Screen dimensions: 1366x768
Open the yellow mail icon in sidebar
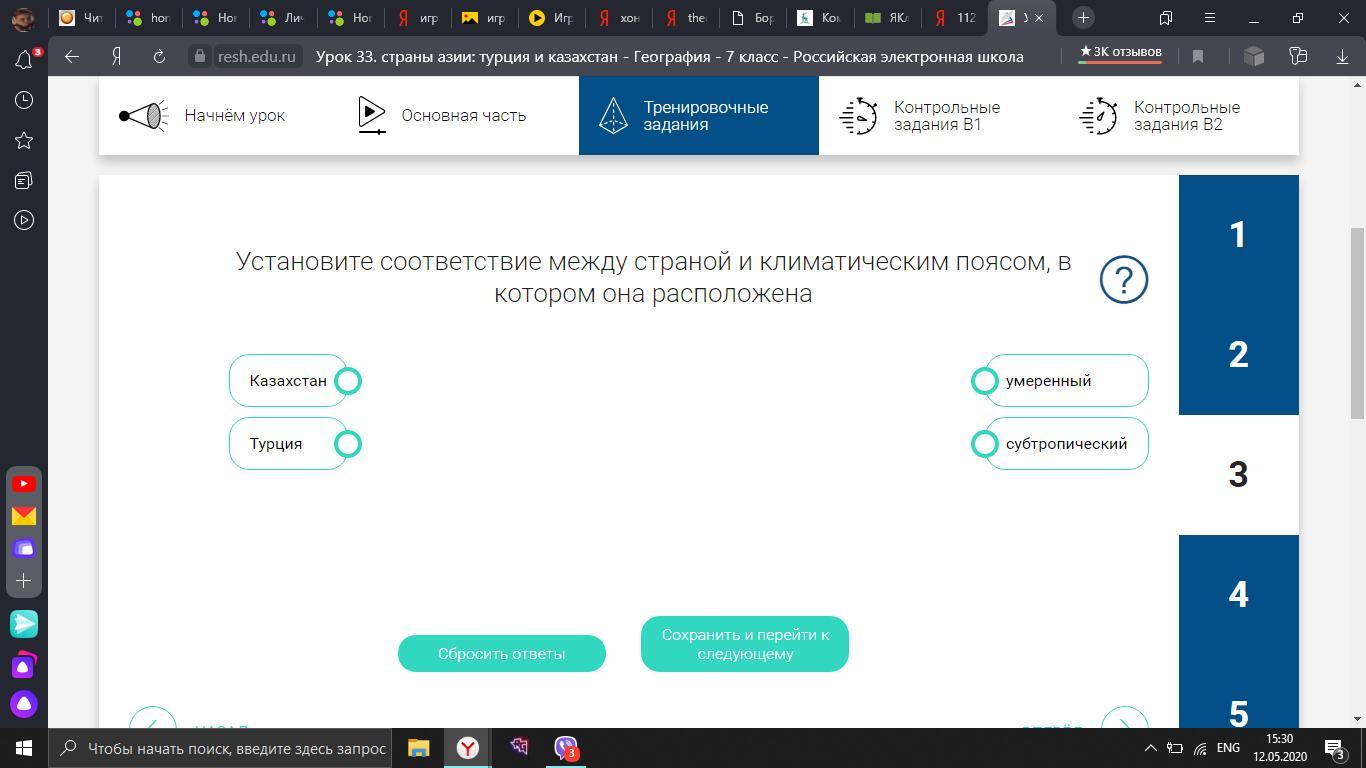pyautogui.click(x=24, y=516)
